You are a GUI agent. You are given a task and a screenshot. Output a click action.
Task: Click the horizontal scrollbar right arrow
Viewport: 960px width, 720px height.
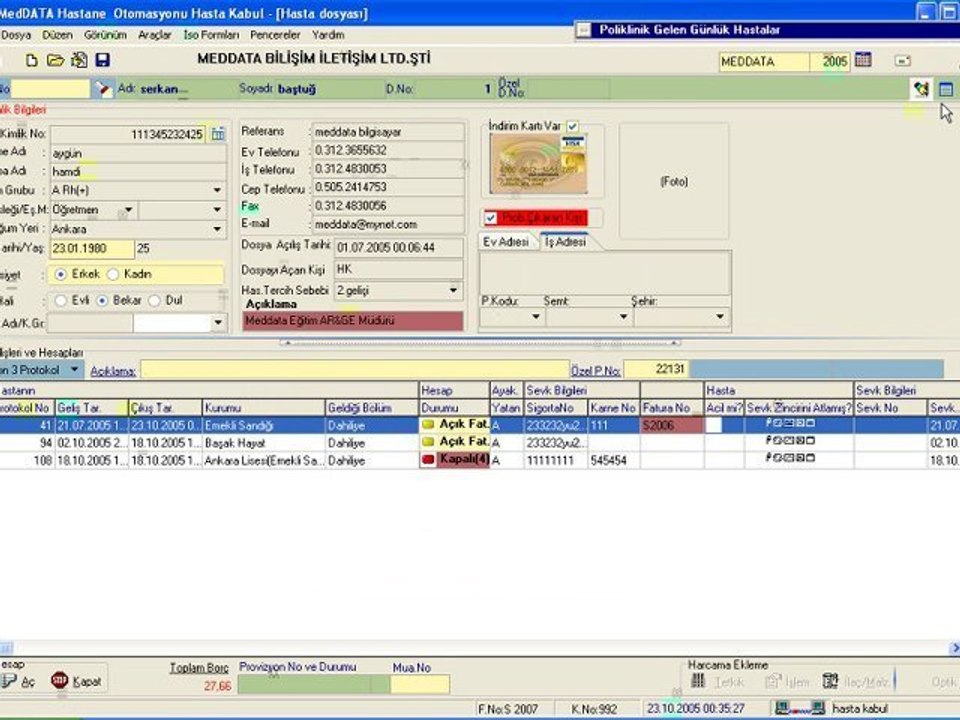954,648
